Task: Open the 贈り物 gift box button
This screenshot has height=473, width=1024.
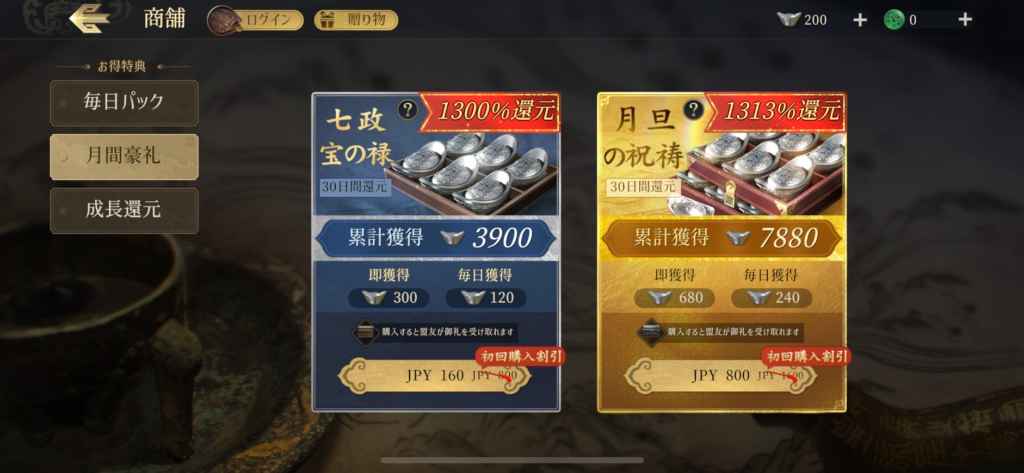Action: [356, 20]
